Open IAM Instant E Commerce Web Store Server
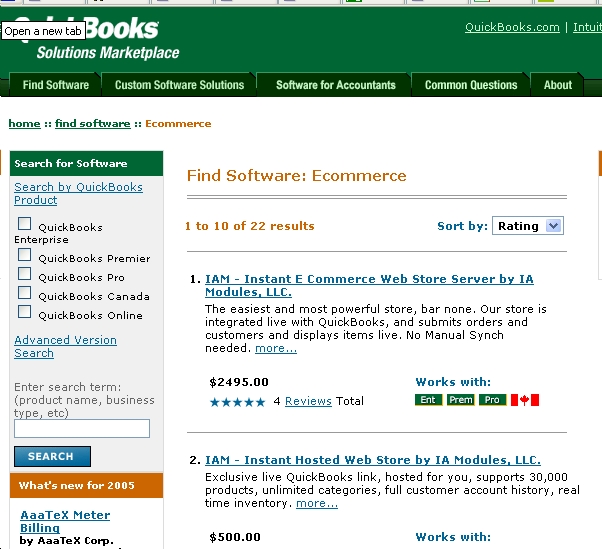 coord(369,285)
